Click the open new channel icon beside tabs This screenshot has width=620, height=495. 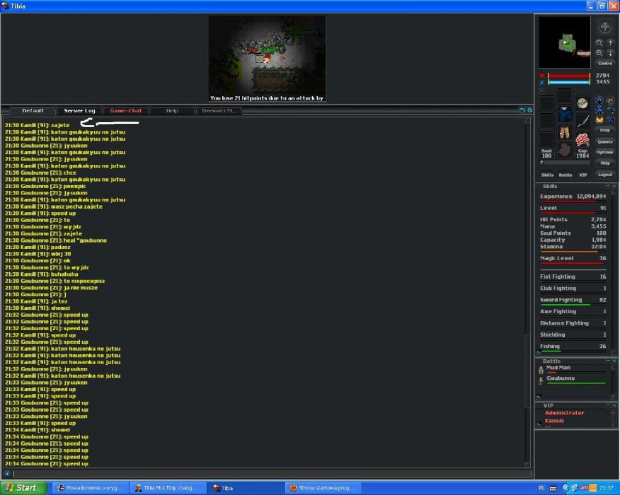tap(522, 110)
